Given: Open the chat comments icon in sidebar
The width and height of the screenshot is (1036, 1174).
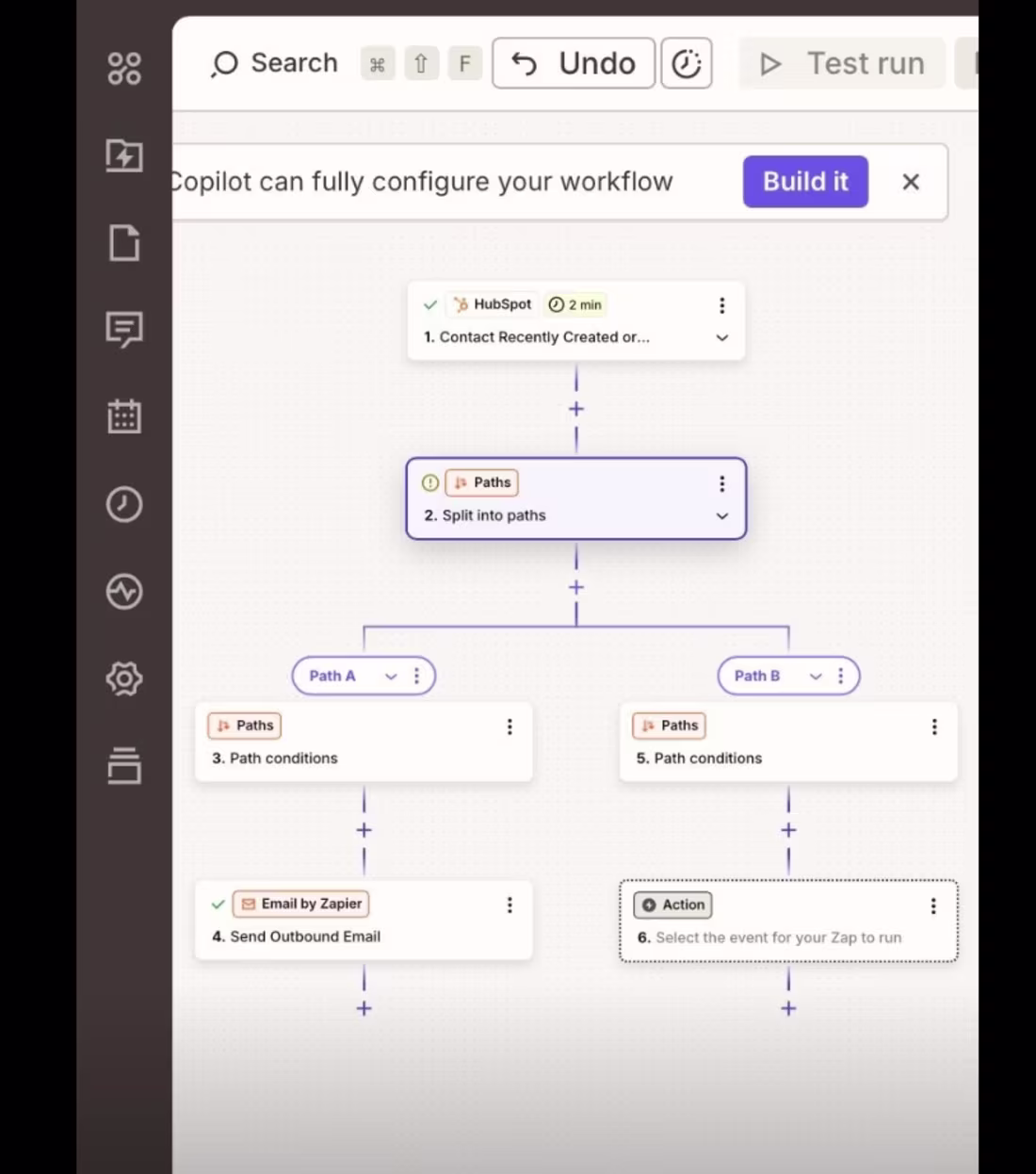Looking at the screenshot, I should pos(124,330).
